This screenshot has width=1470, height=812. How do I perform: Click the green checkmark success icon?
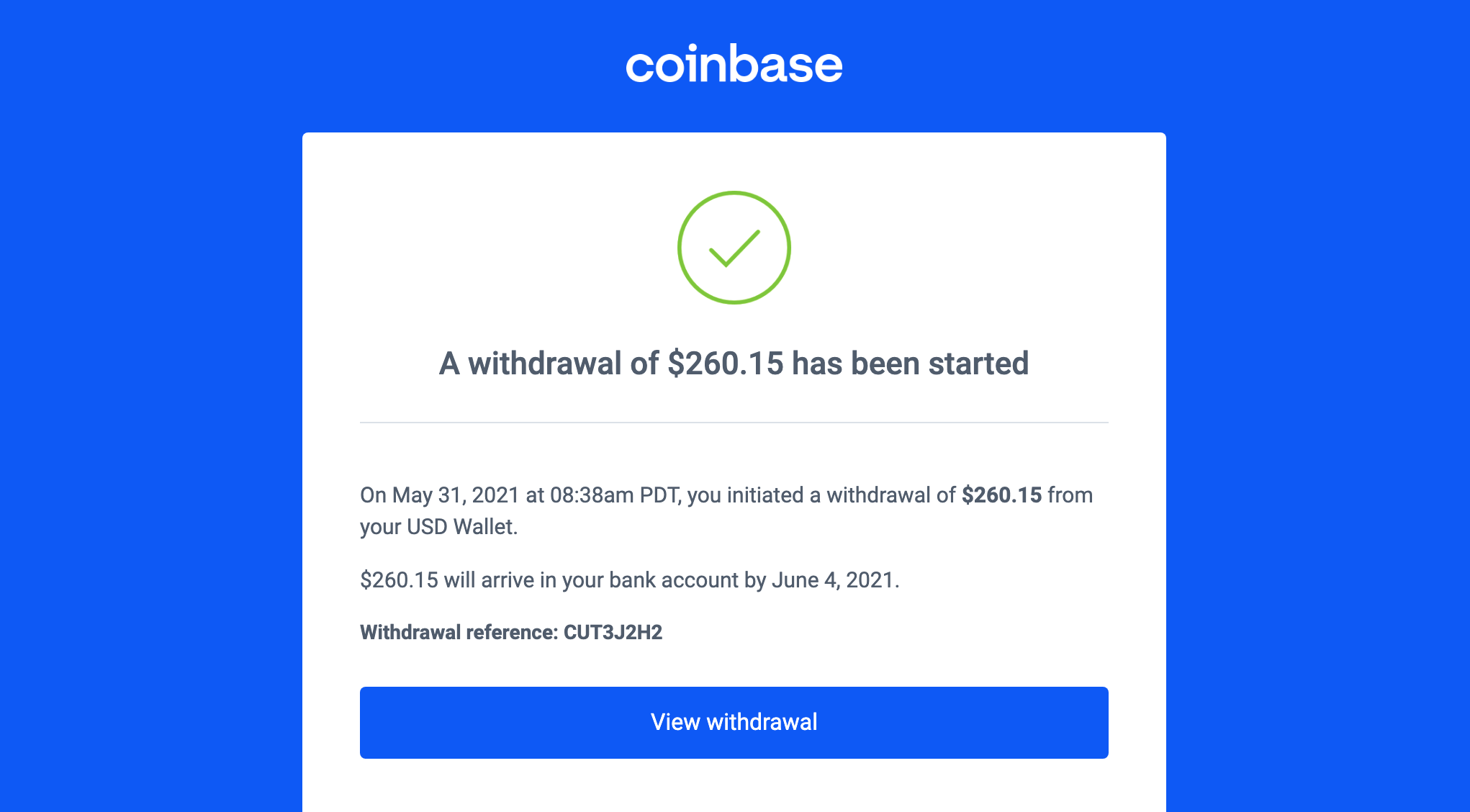click(x=734, y=248)
